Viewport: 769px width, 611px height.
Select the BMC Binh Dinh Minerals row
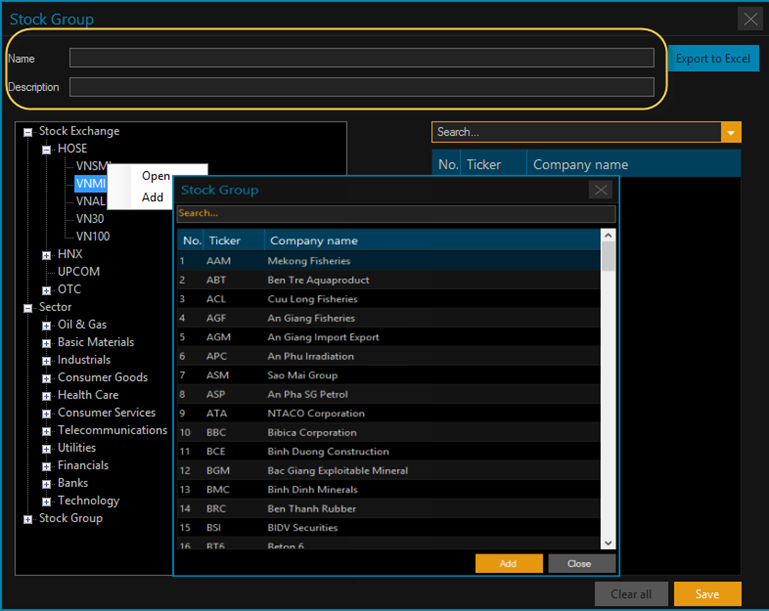tap(388, 490)
